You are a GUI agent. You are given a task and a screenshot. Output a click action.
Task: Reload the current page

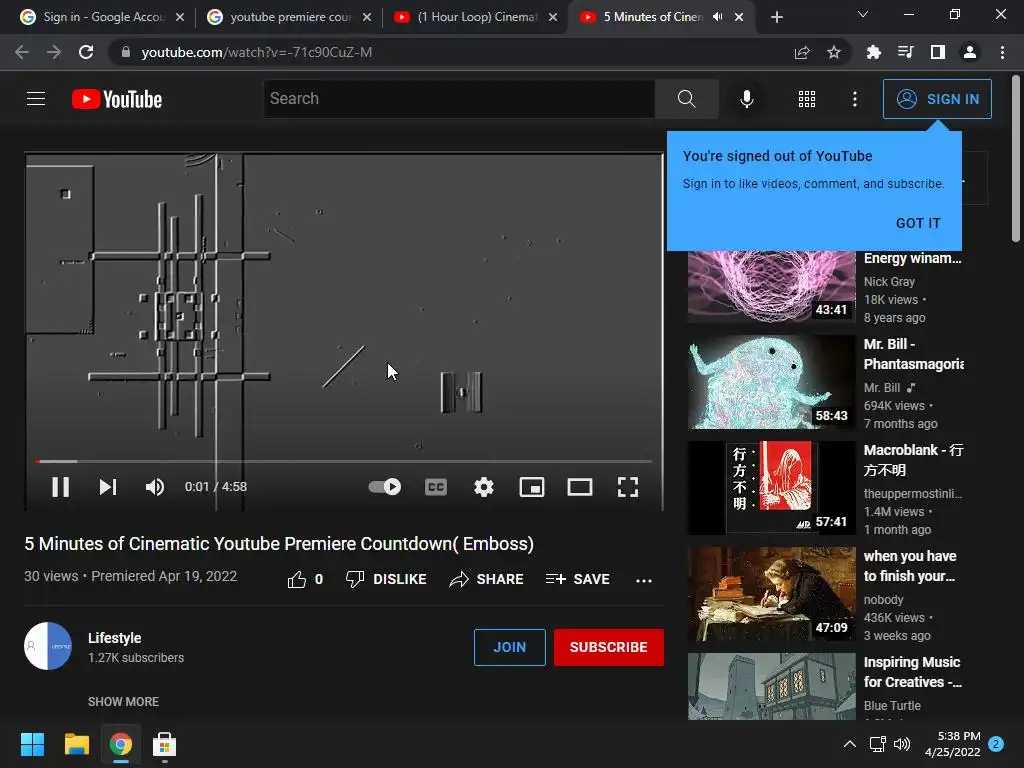pyautogui.click(x=86, y=52)
